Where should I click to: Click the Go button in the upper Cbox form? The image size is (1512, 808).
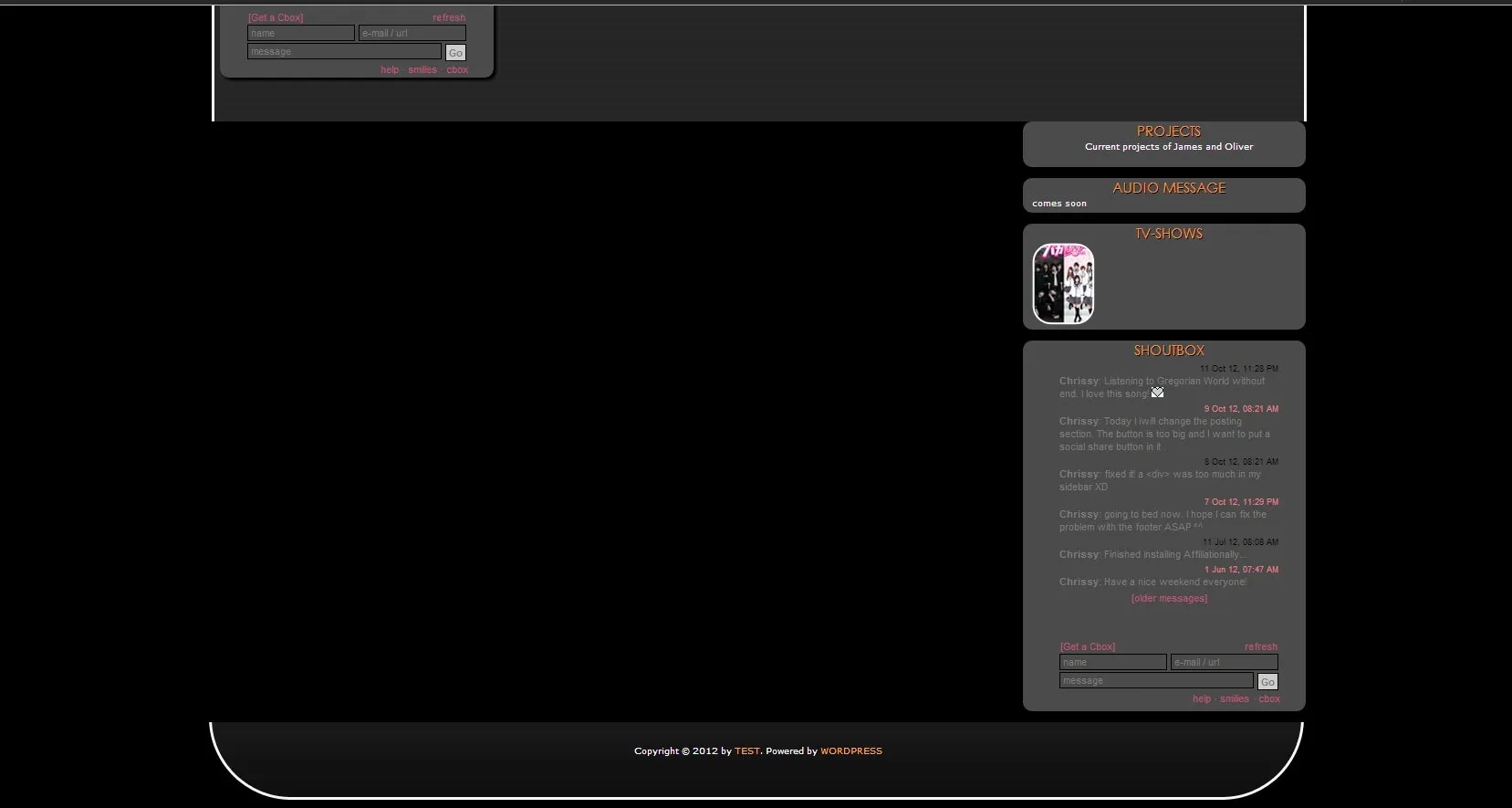point(455,53)
